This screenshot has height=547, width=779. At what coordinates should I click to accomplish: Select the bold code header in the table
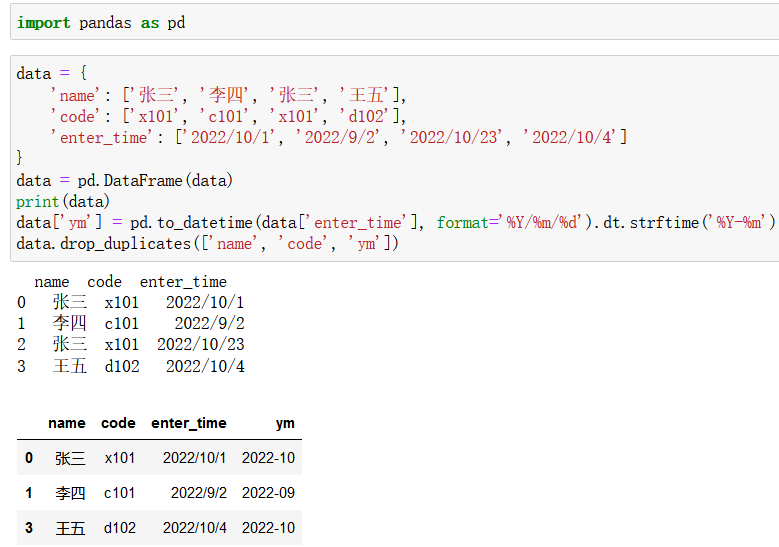(x=118, y=423)
